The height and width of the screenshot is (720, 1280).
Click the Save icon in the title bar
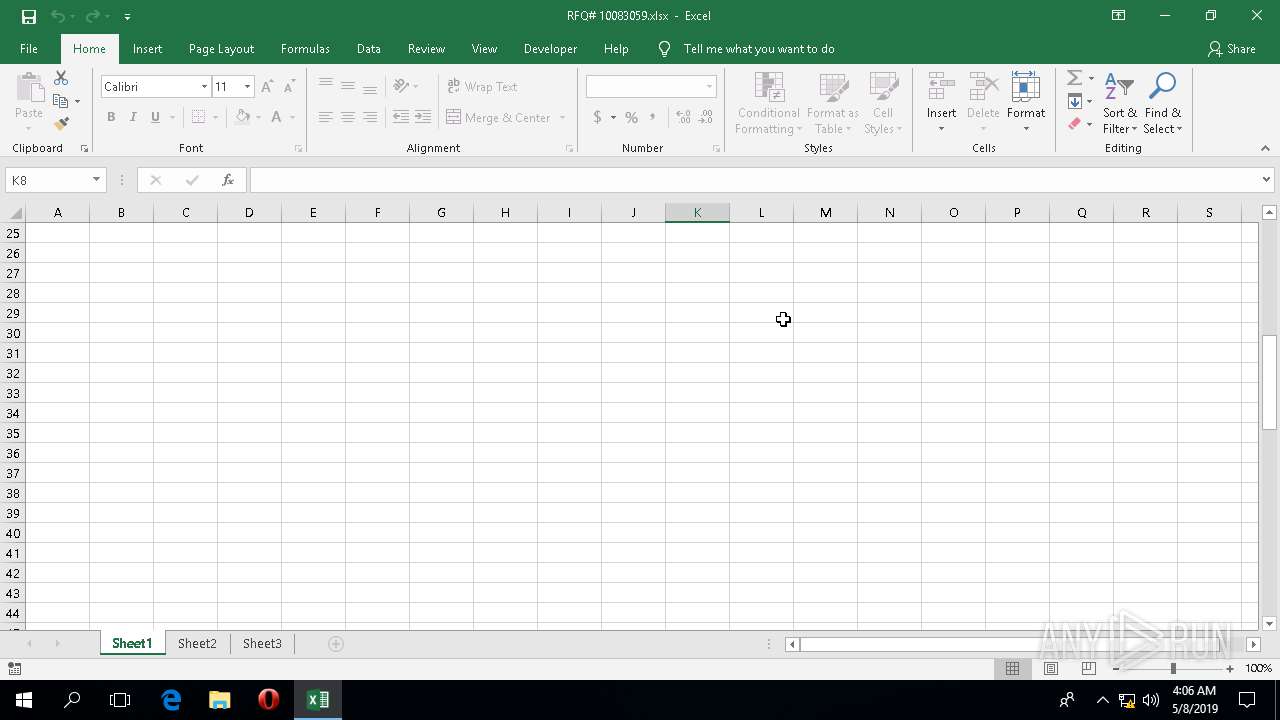click(28, 16)
